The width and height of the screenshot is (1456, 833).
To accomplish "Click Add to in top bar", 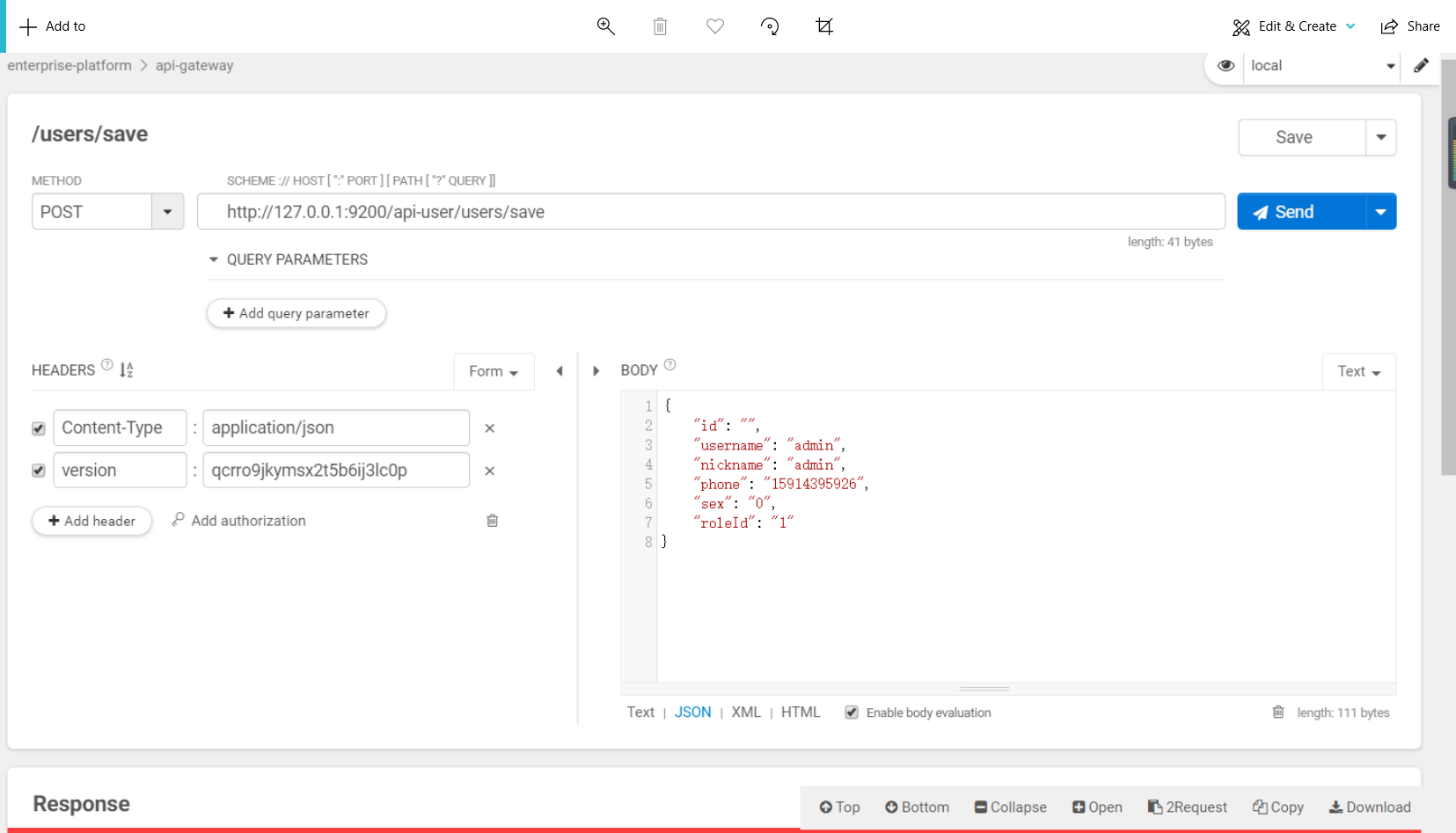I will [53, 26].
